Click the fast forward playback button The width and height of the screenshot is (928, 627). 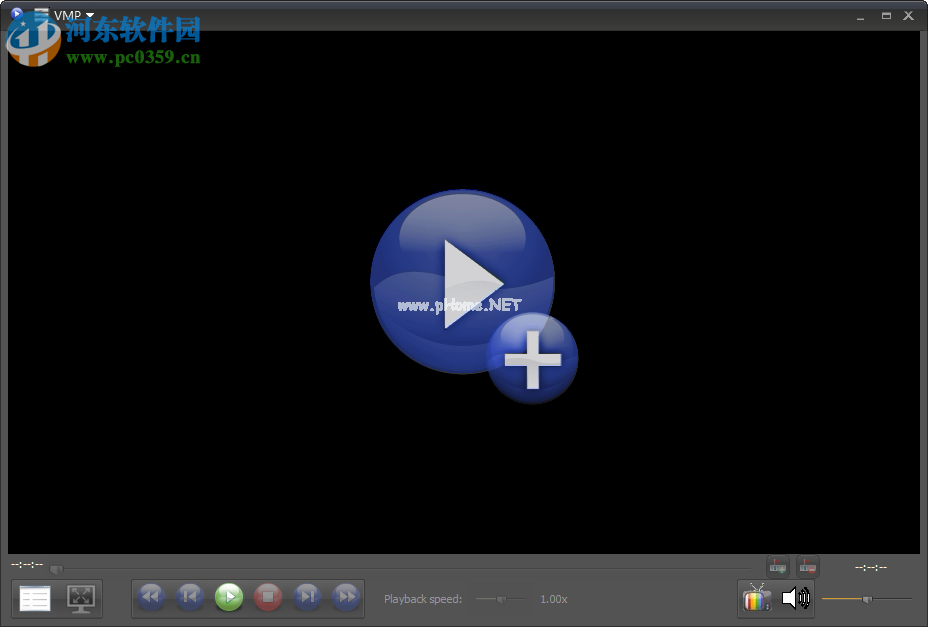point(345,596)
